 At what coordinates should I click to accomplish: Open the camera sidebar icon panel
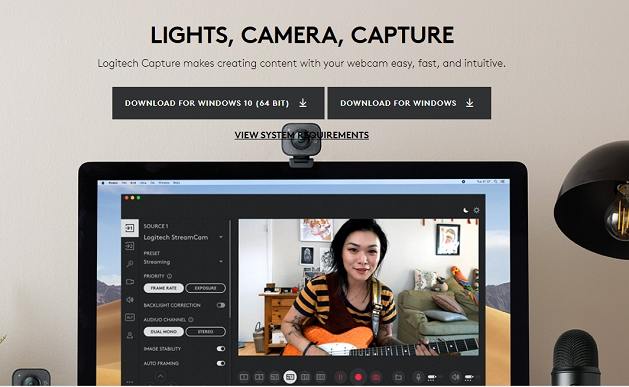pos(130,282)
